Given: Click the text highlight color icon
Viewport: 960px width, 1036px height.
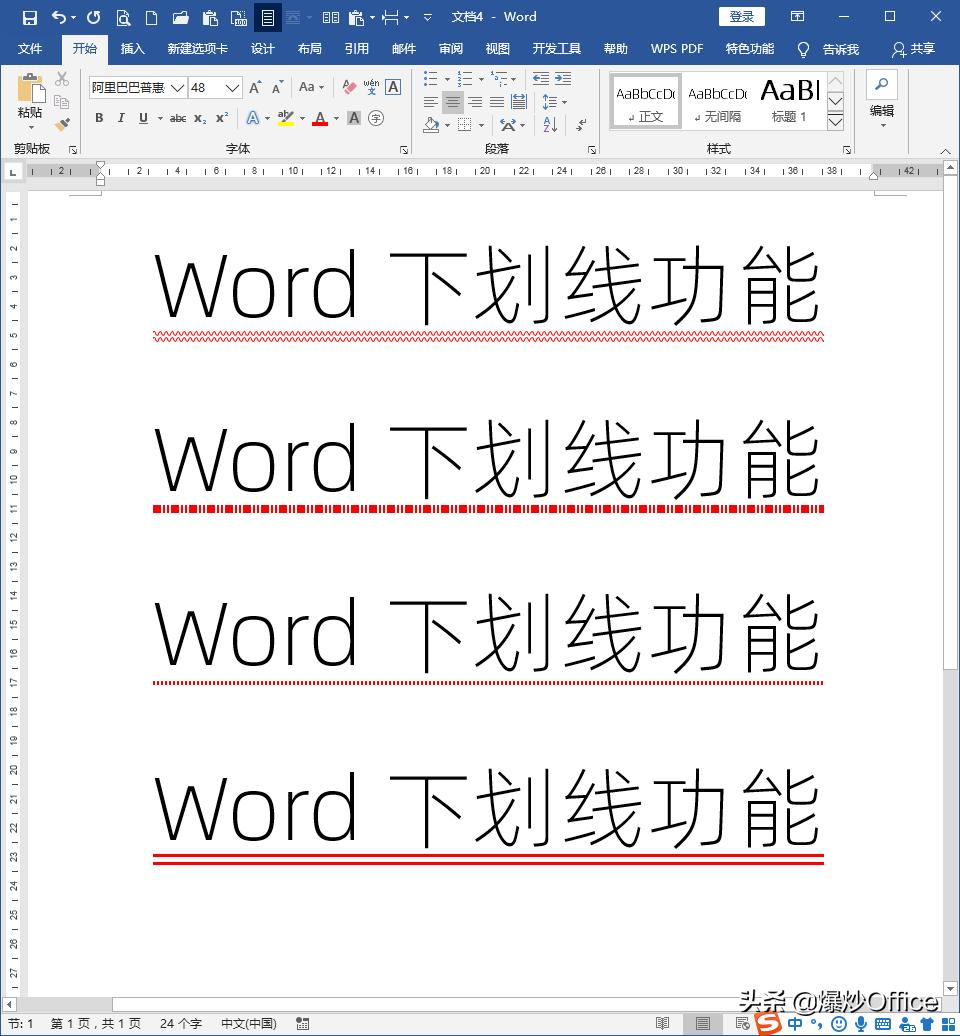Looking at the screenshot, I should (285, 118).
